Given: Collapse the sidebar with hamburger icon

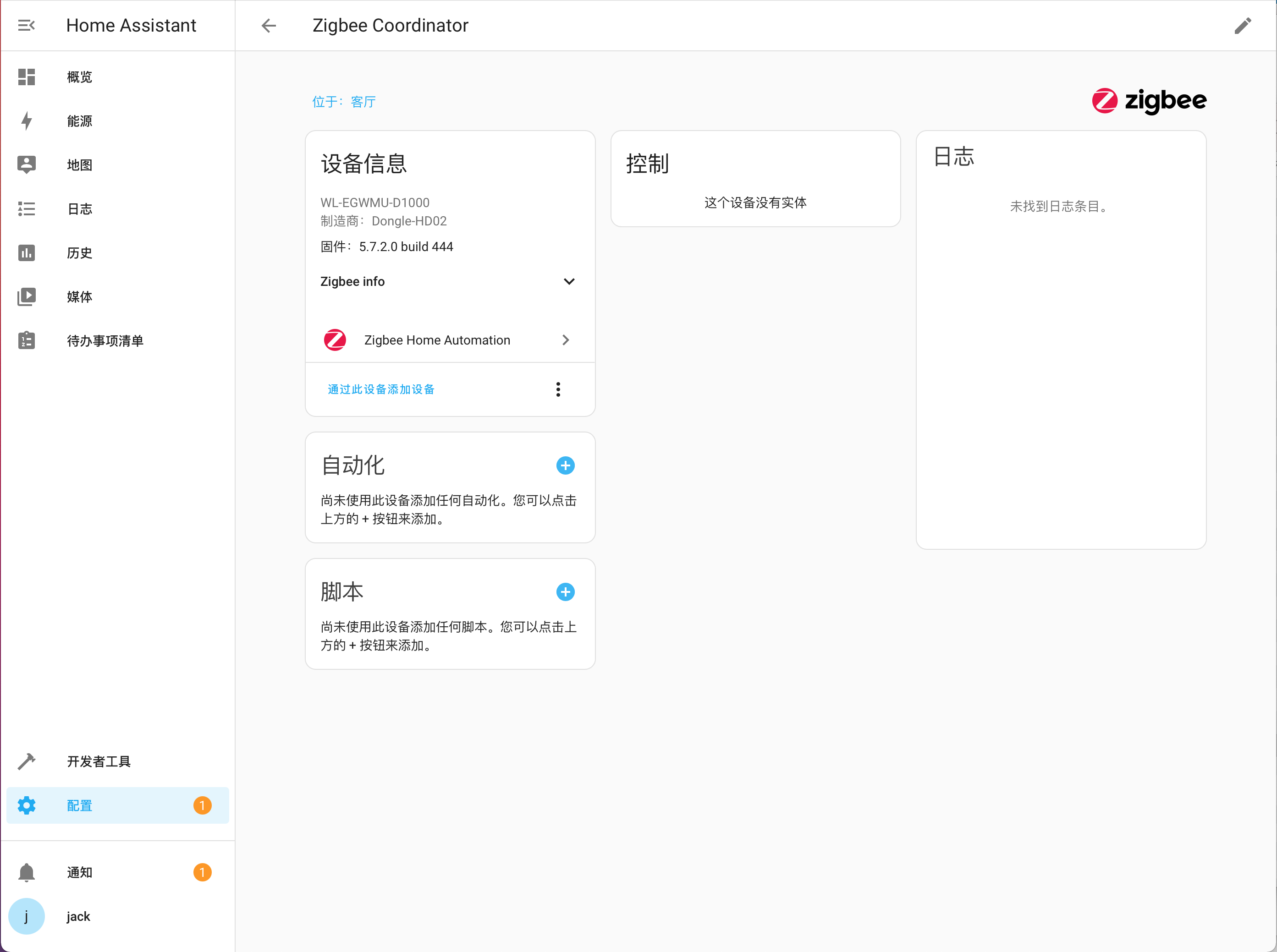Looking at the screenshot, I should [27, 25].
